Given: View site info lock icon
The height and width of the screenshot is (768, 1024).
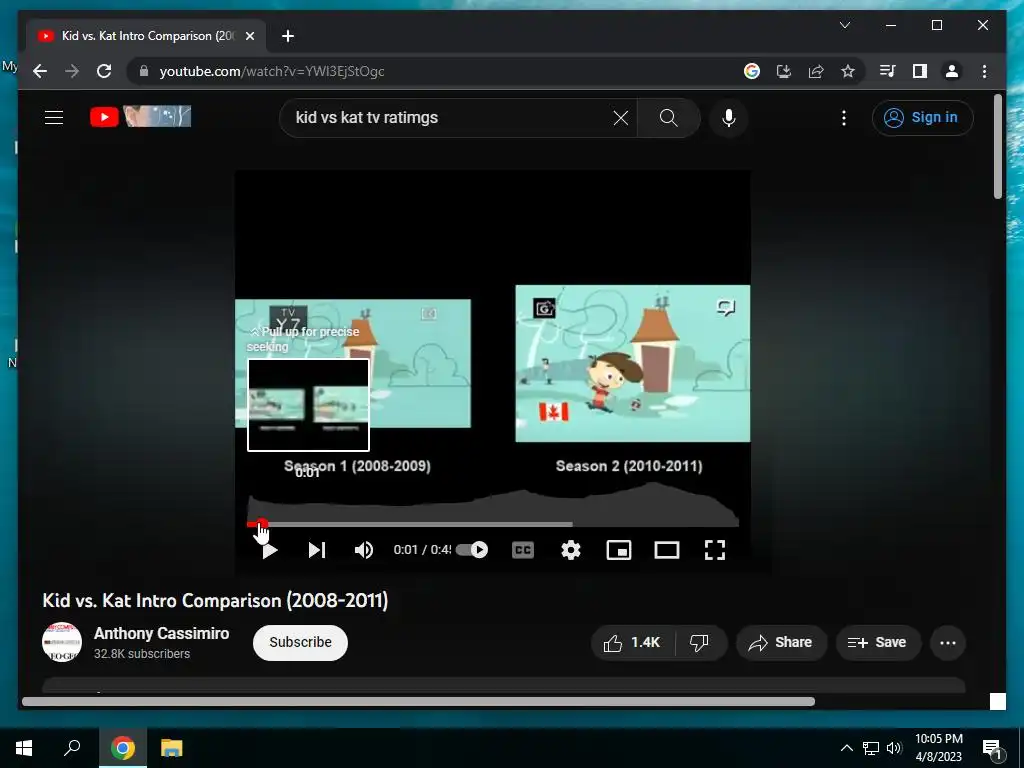Looking at the screenshot, I should (144, 71).
